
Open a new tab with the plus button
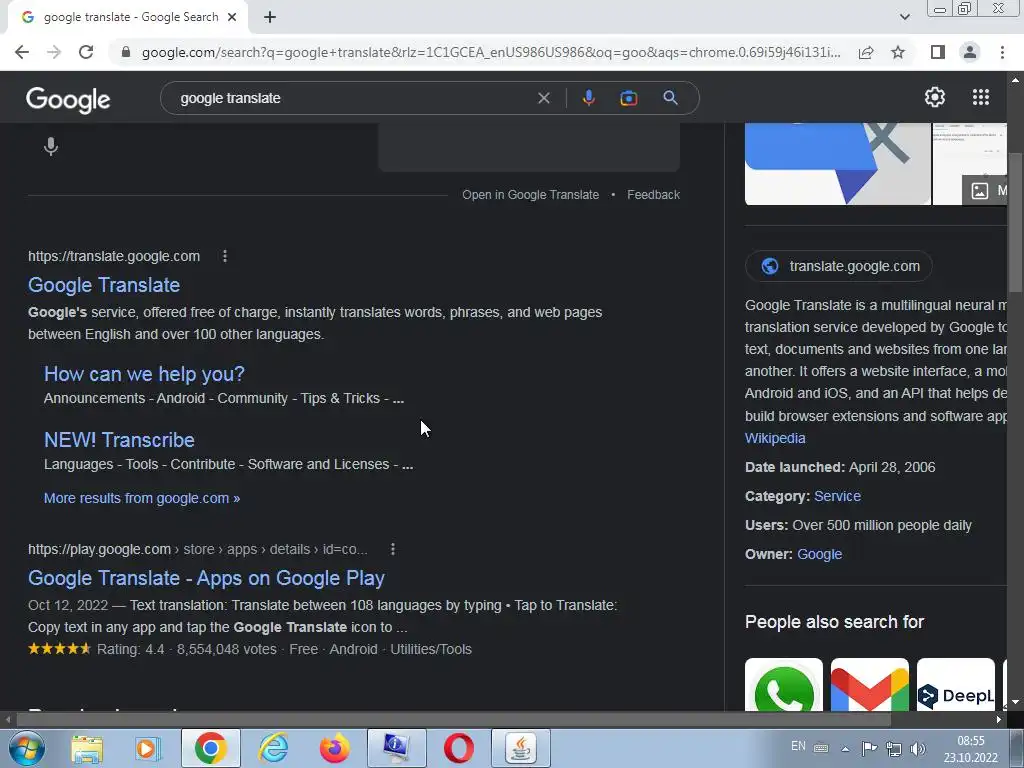pos(270,18)
